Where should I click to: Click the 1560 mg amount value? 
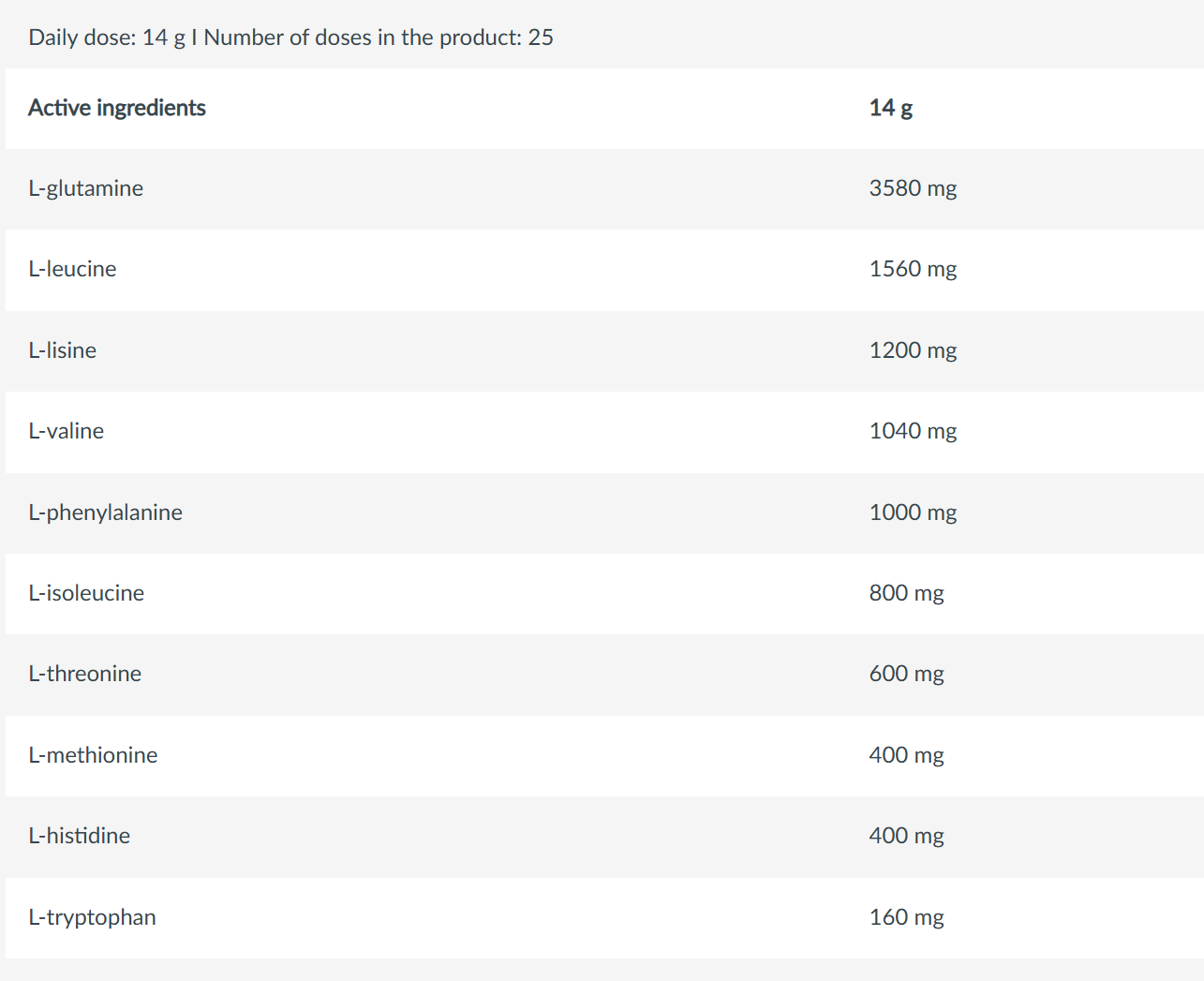point(913,269)
